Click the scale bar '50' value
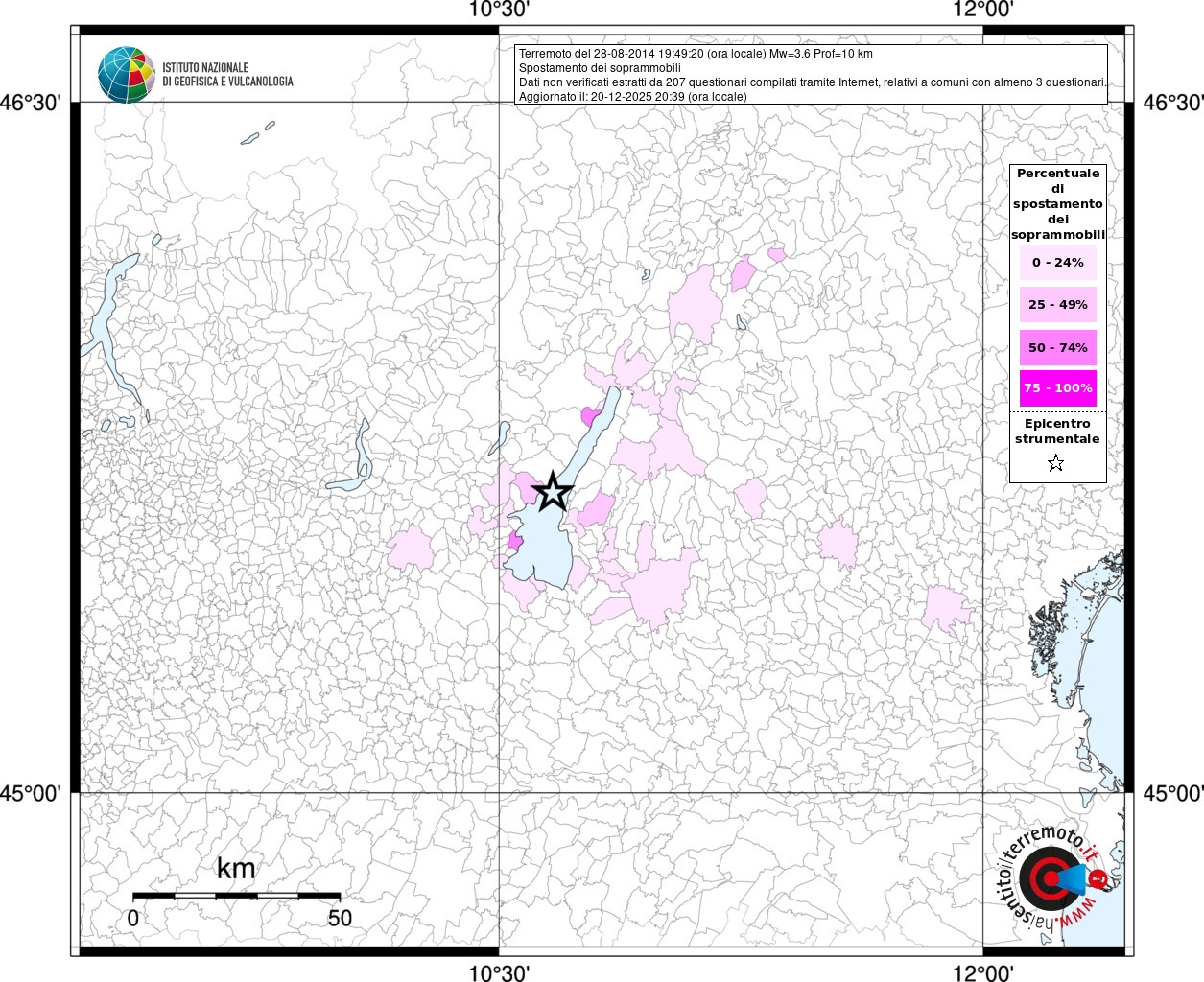The width and height of the screenshot is (1204, 982). click(340, 918)
